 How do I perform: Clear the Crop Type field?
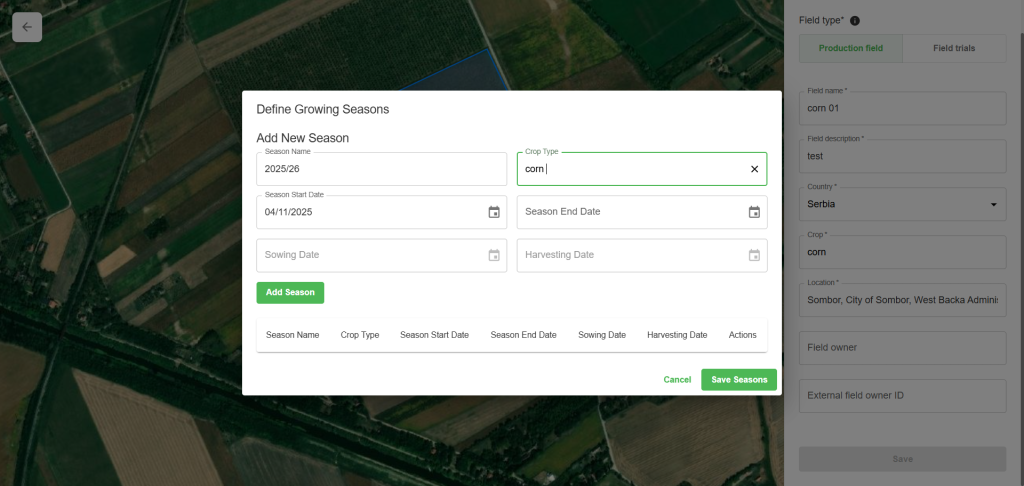tap(754, 169)
